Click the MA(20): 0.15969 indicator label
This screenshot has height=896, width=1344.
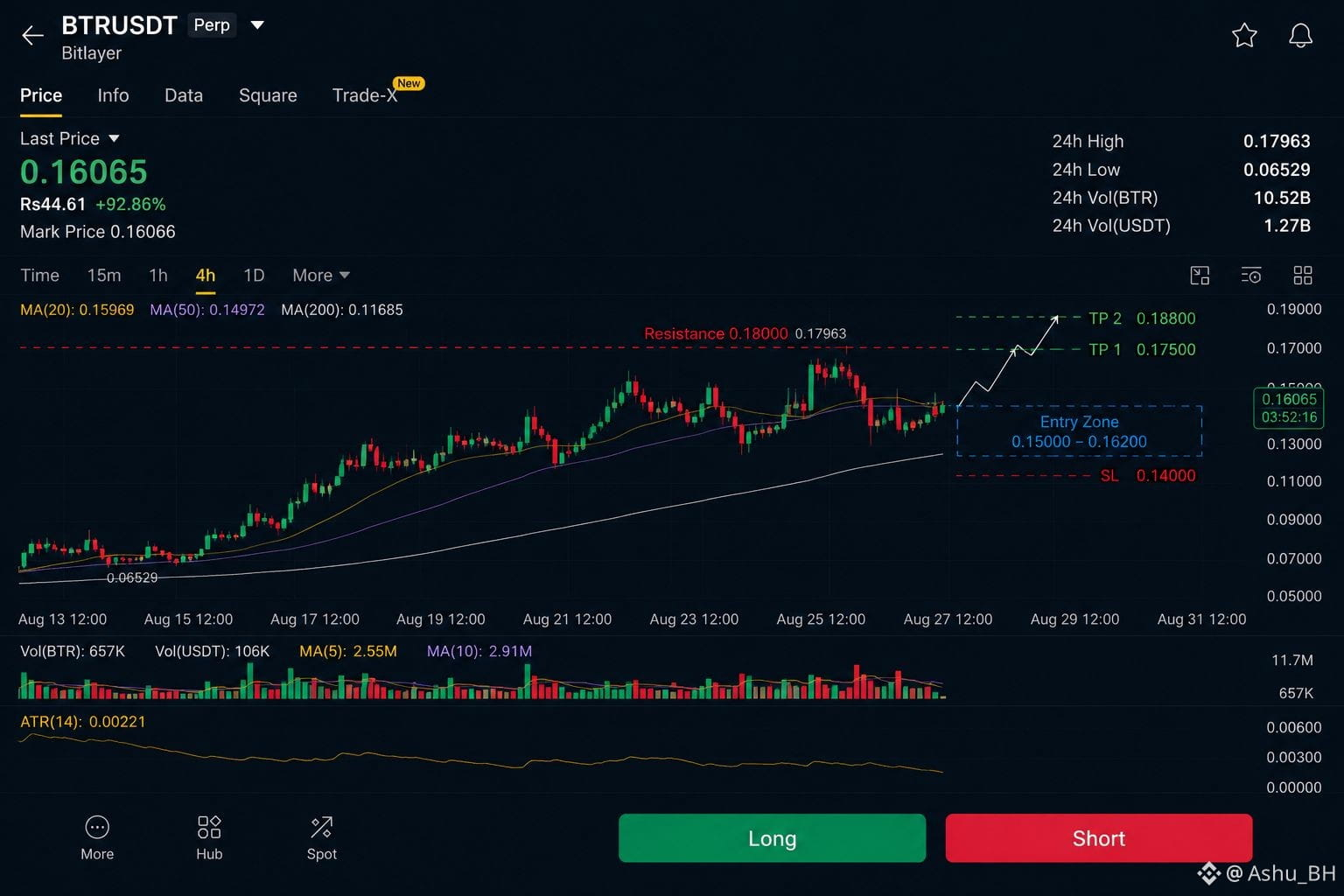click(77, 310)
